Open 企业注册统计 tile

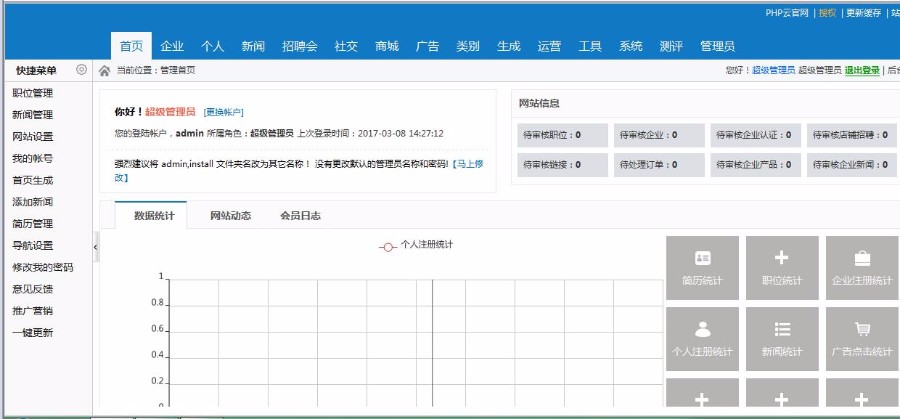[863, 268]
